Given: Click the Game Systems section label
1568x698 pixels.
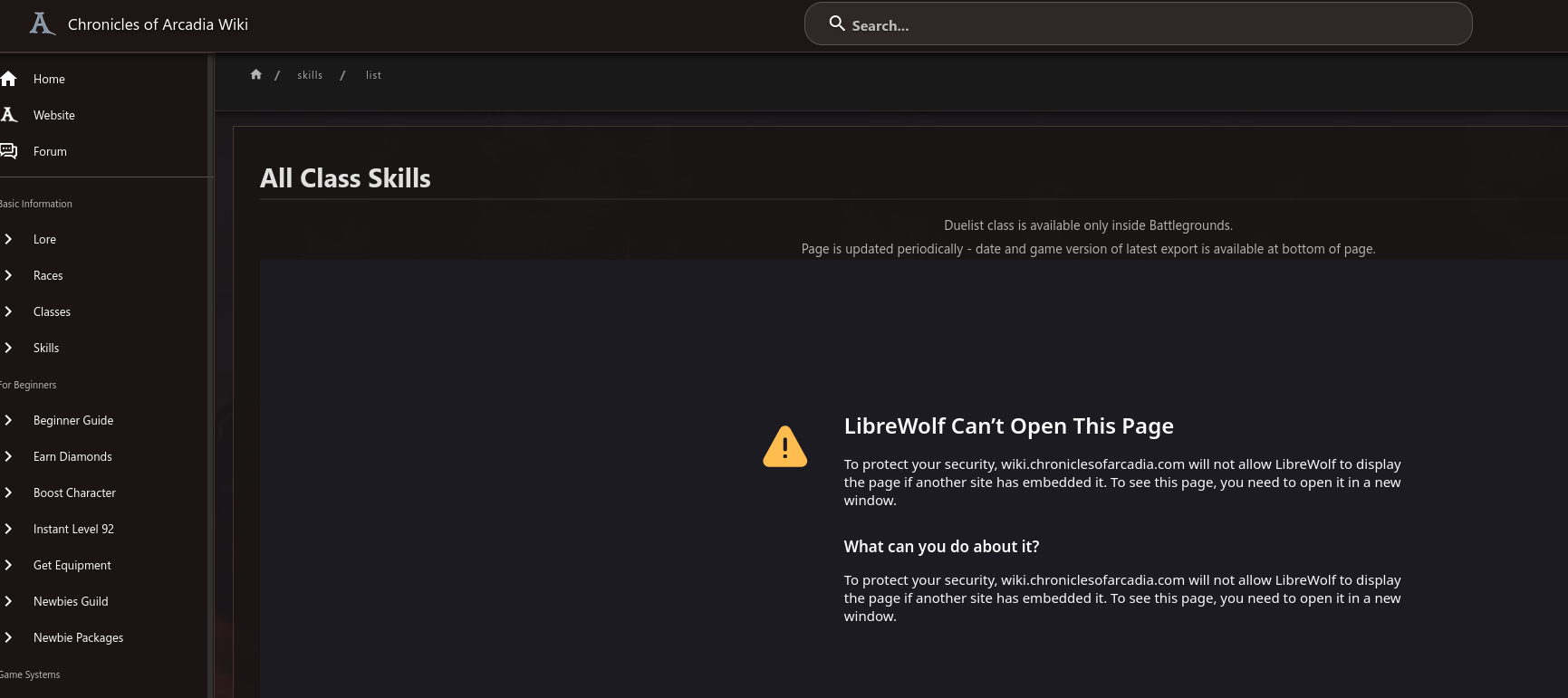Looking at the screenshot, I should (x=29, y=674).
